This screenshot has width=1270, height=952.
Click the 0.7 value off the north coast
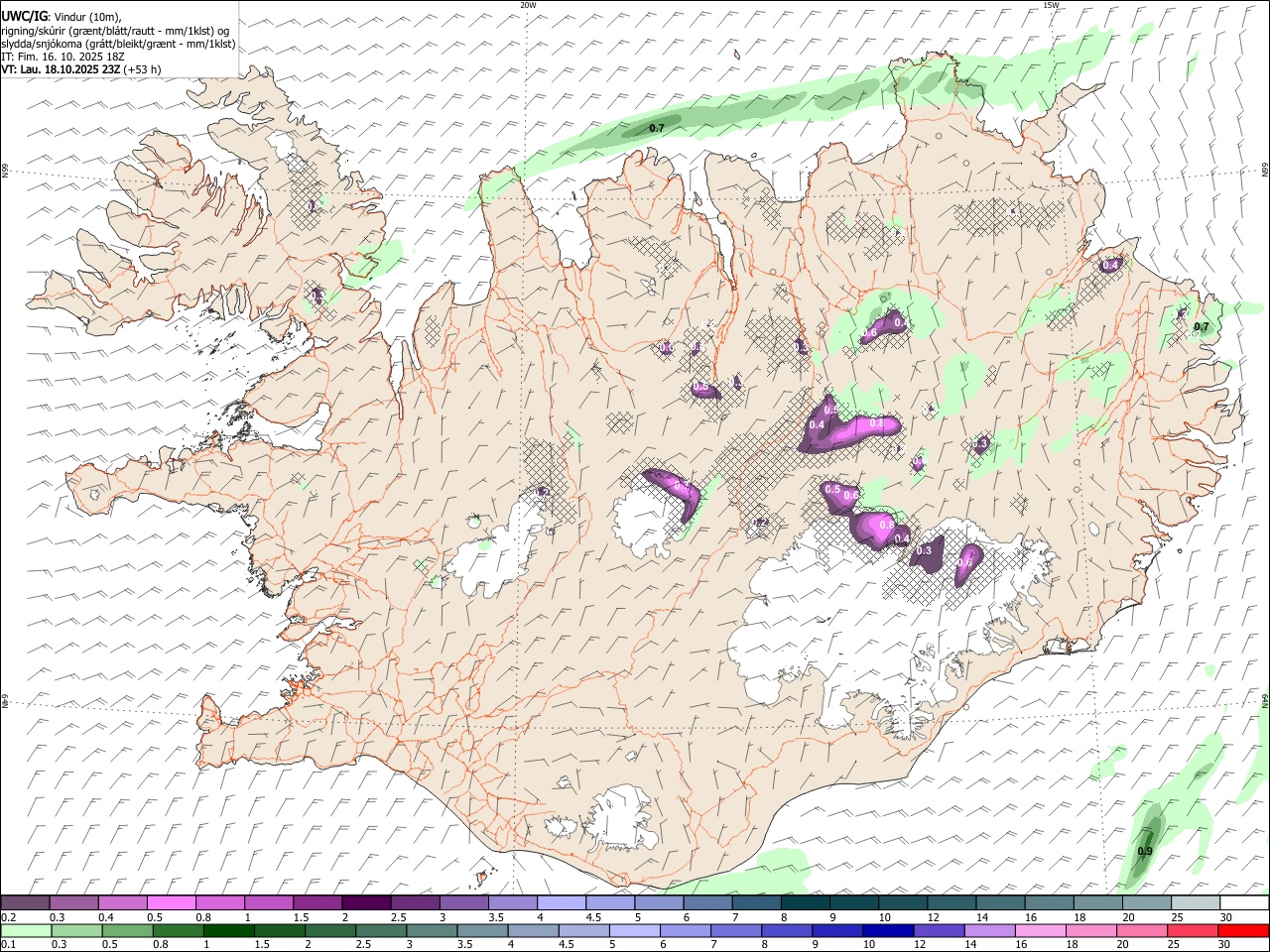[657, 129]
